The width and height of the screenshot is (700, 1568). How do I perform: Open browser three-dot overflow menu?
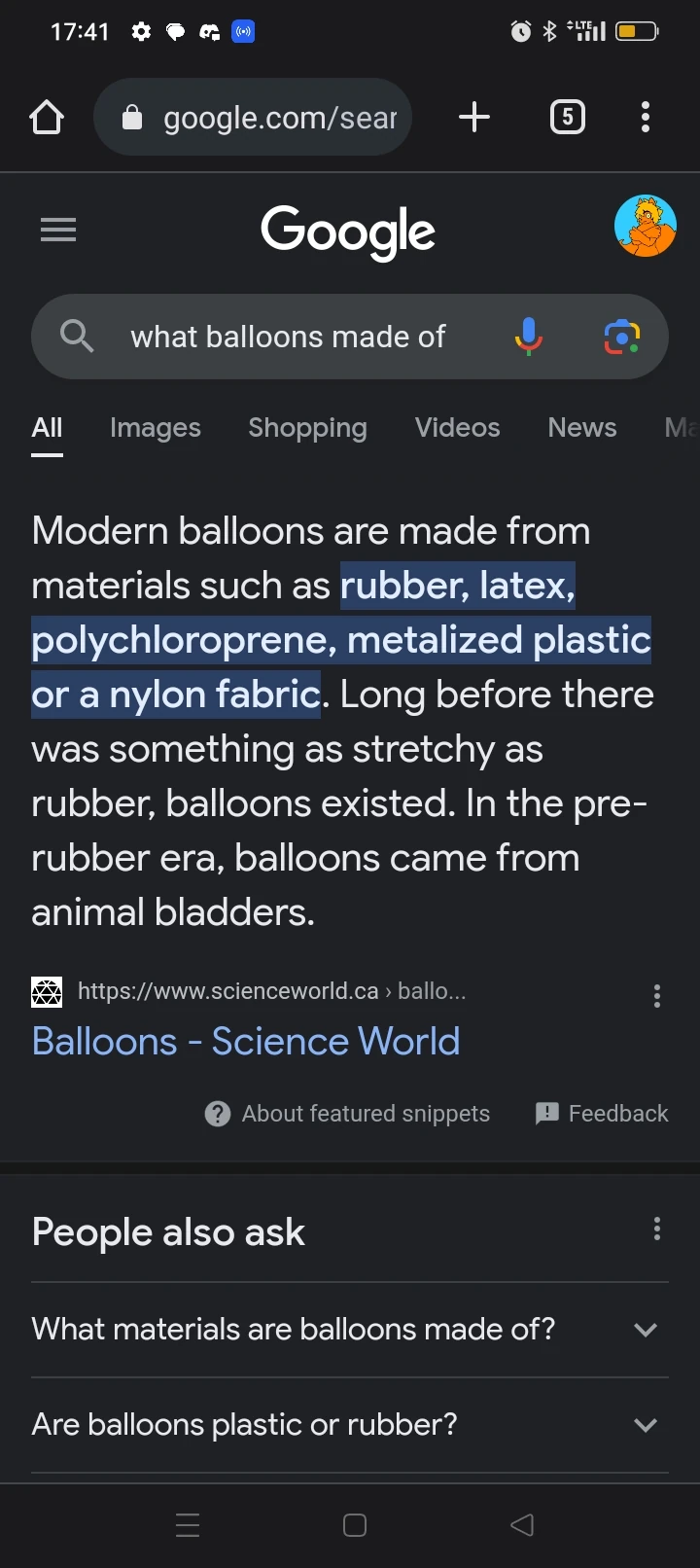tap(646, 118)
